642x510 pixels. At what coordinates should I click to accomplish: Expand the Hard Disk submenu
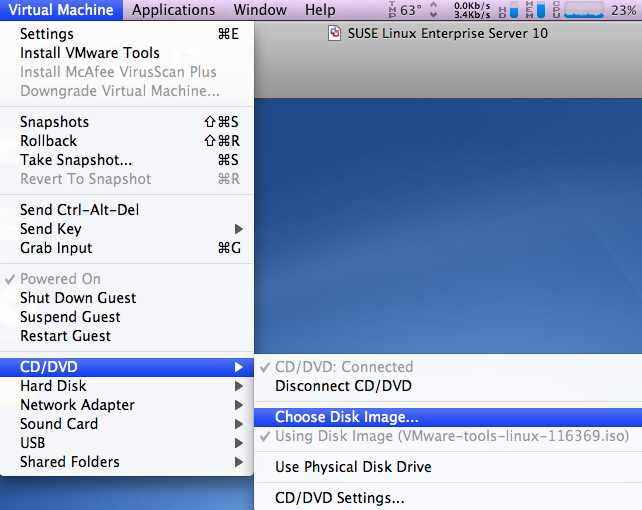click(127, 386)
